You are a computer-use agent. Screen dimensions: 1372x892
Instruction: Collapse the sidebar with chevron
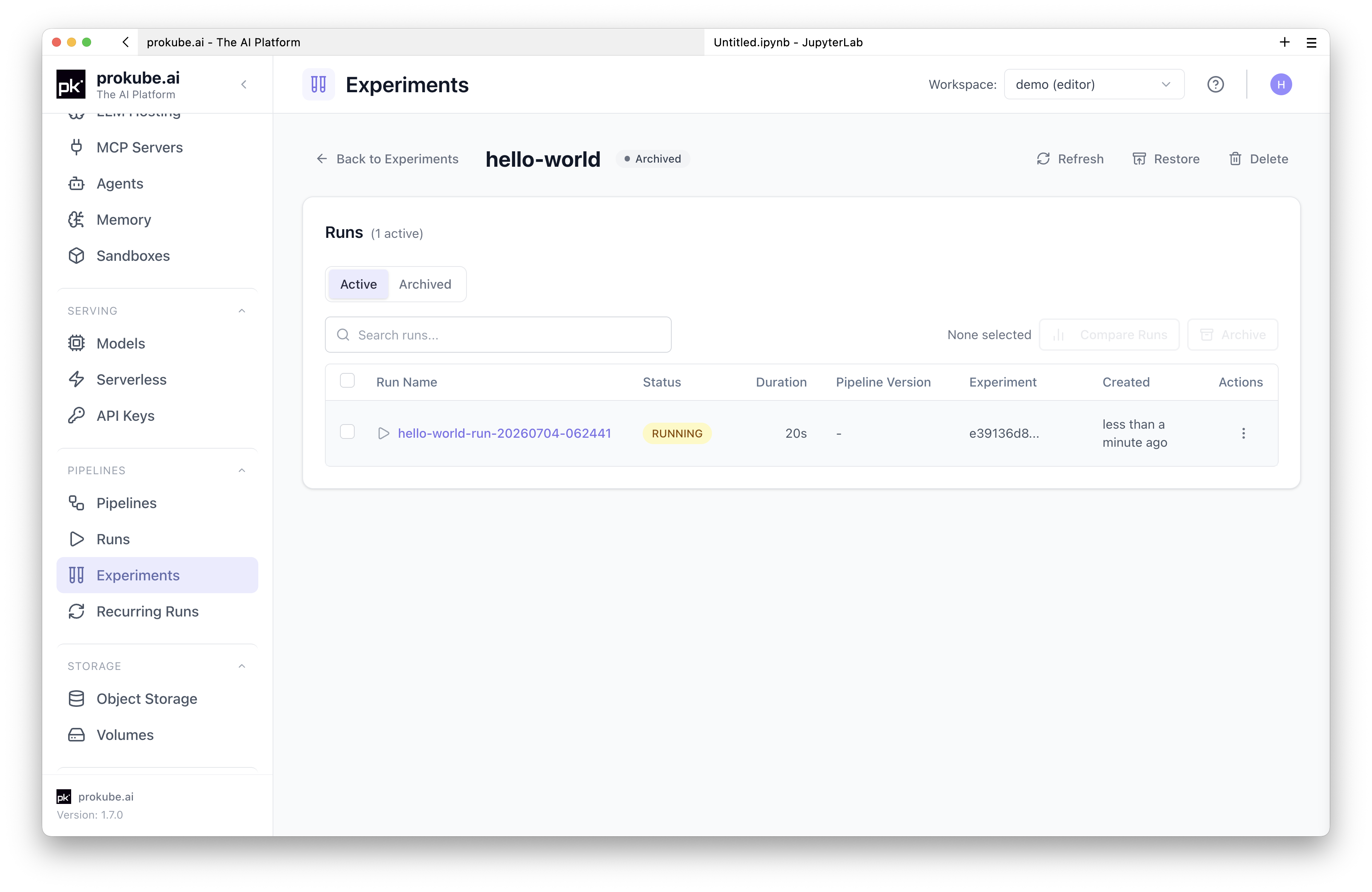(244, 85)
